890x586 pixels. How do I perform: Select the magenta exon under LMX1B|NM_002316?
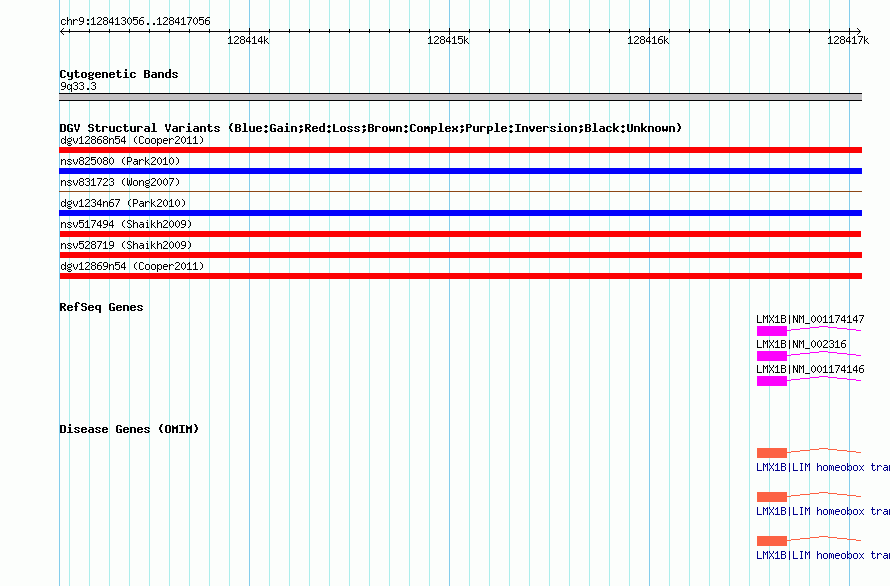772,356
